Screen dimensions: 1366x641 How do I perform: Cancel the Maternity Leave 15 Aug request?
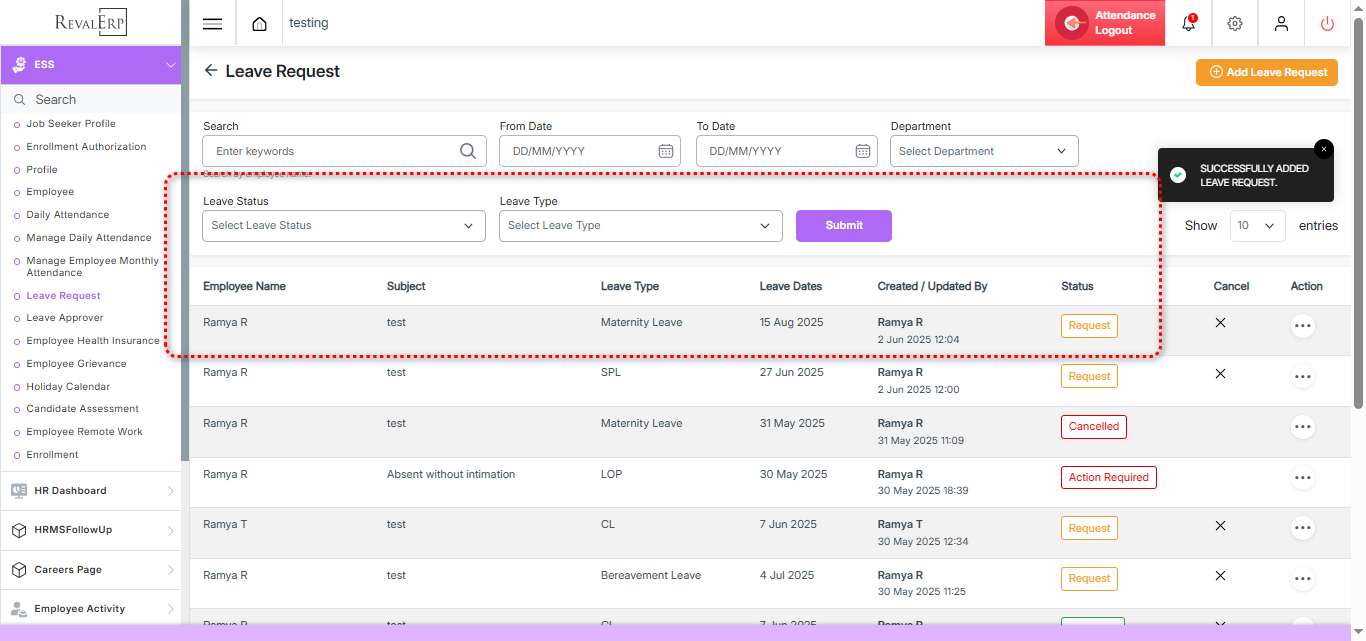pos(1220,323)
